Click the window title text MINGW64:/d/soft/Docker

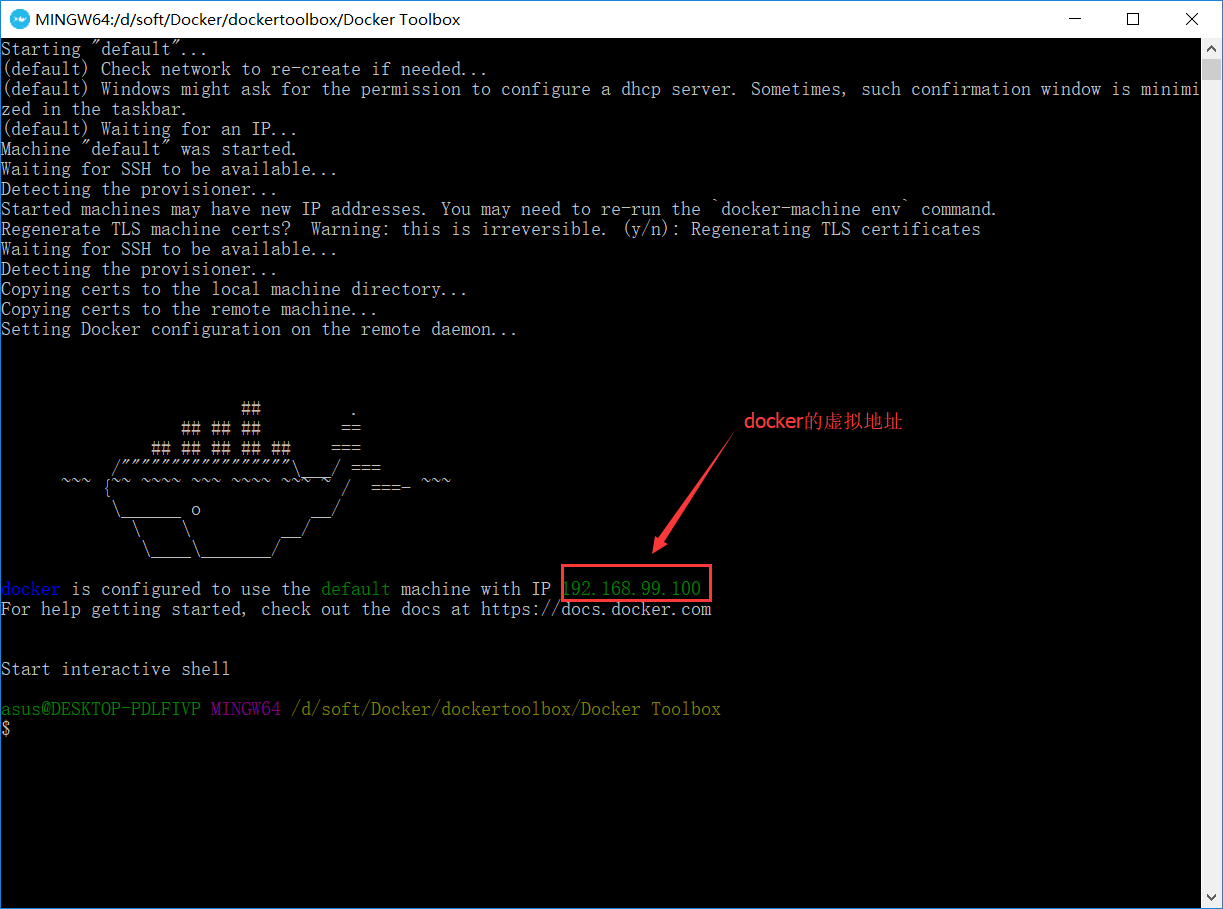[x=248, y=19]
